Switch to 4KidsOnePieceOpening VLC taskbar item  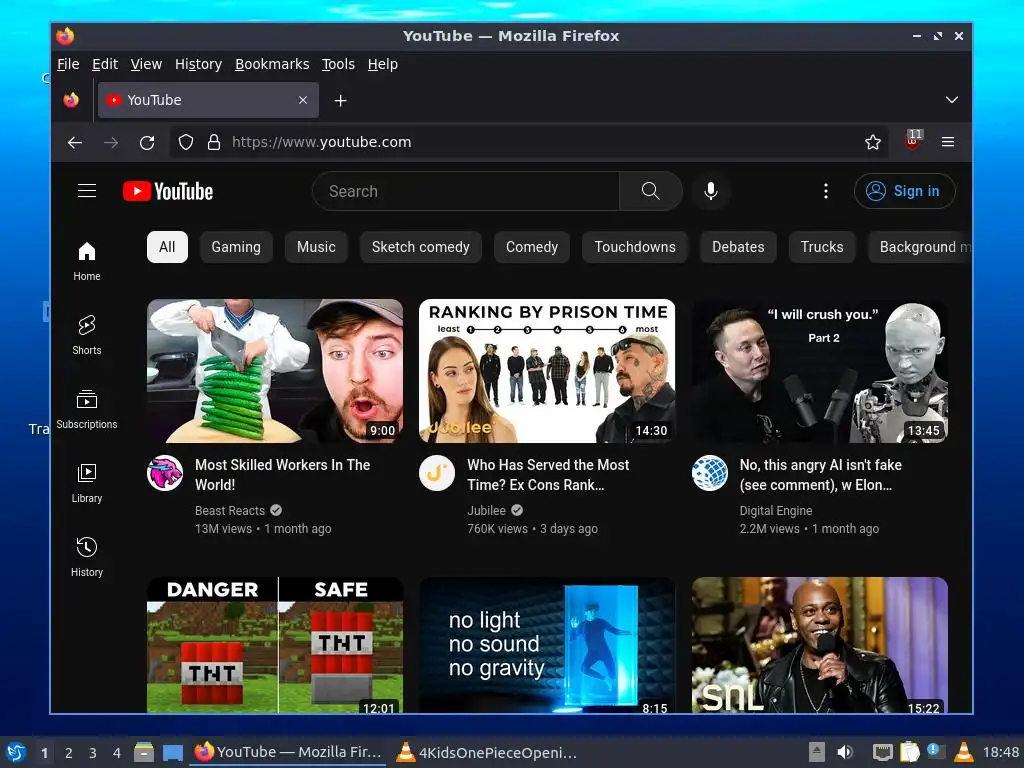pos(487,752)
